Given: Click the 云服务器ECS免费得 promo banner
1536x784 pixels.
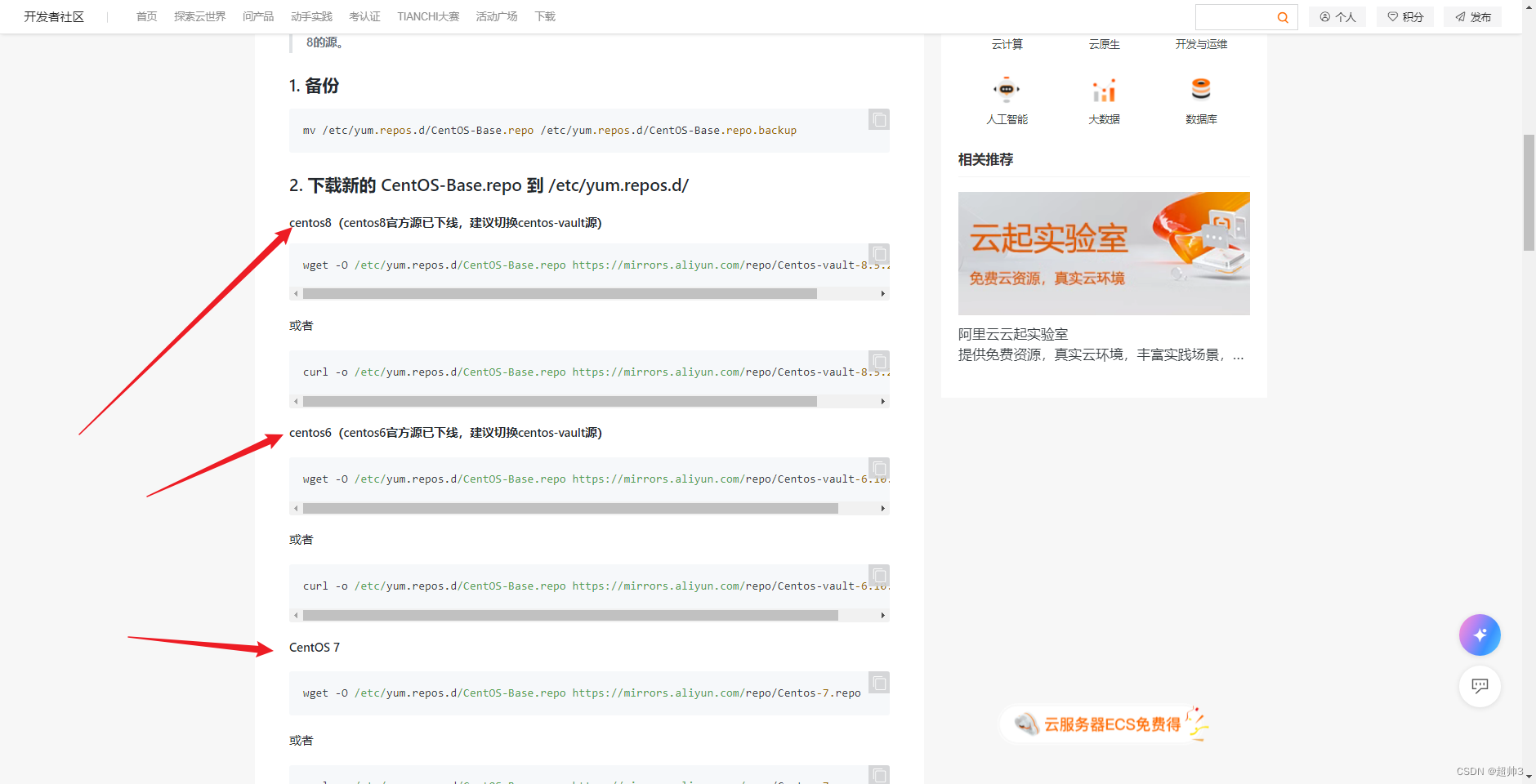Looking at the screenshot, I should pos(1105,724).
